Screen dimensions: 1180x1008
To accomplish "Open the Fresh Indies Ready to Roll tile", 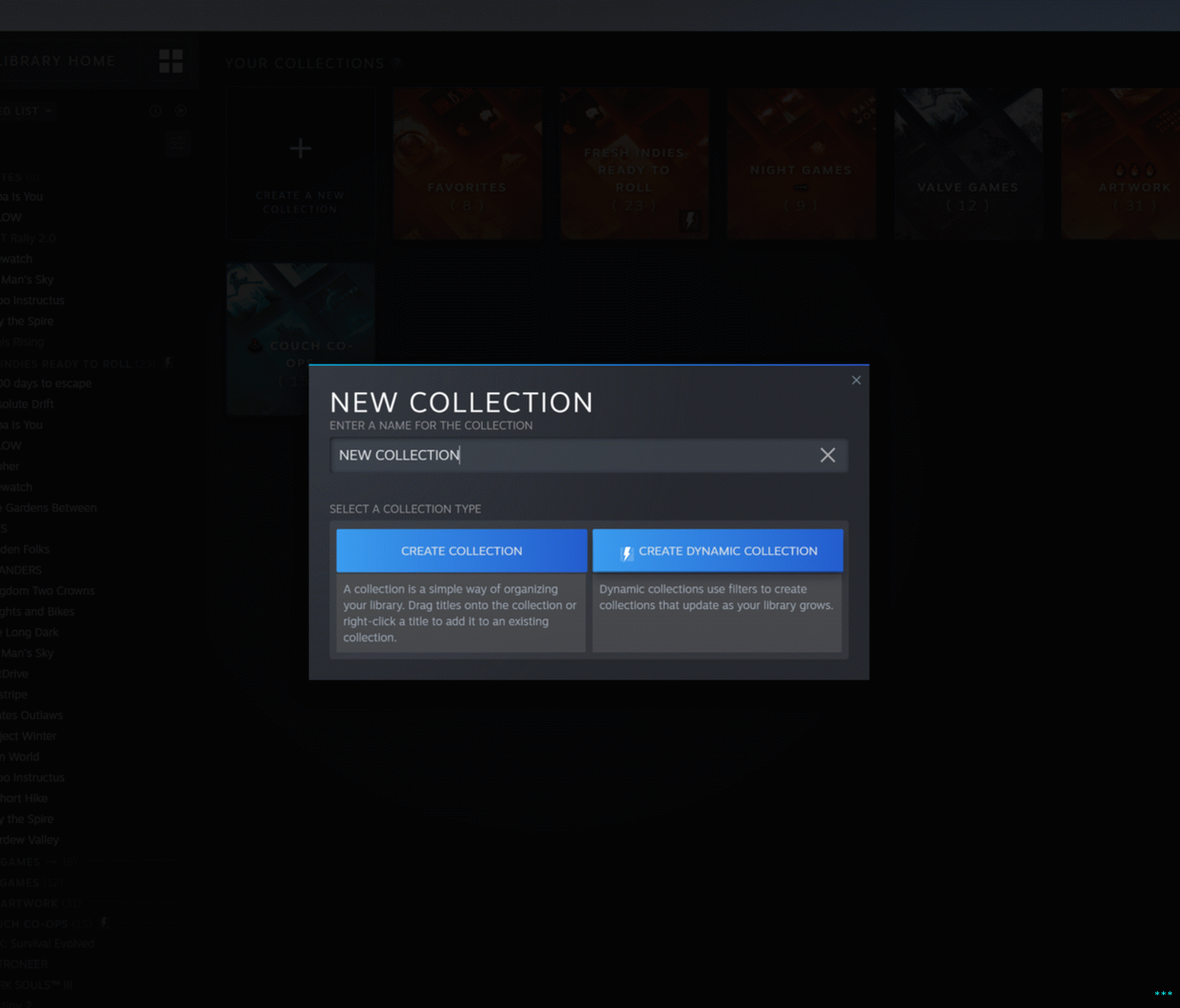I will (x=634, y=164).
